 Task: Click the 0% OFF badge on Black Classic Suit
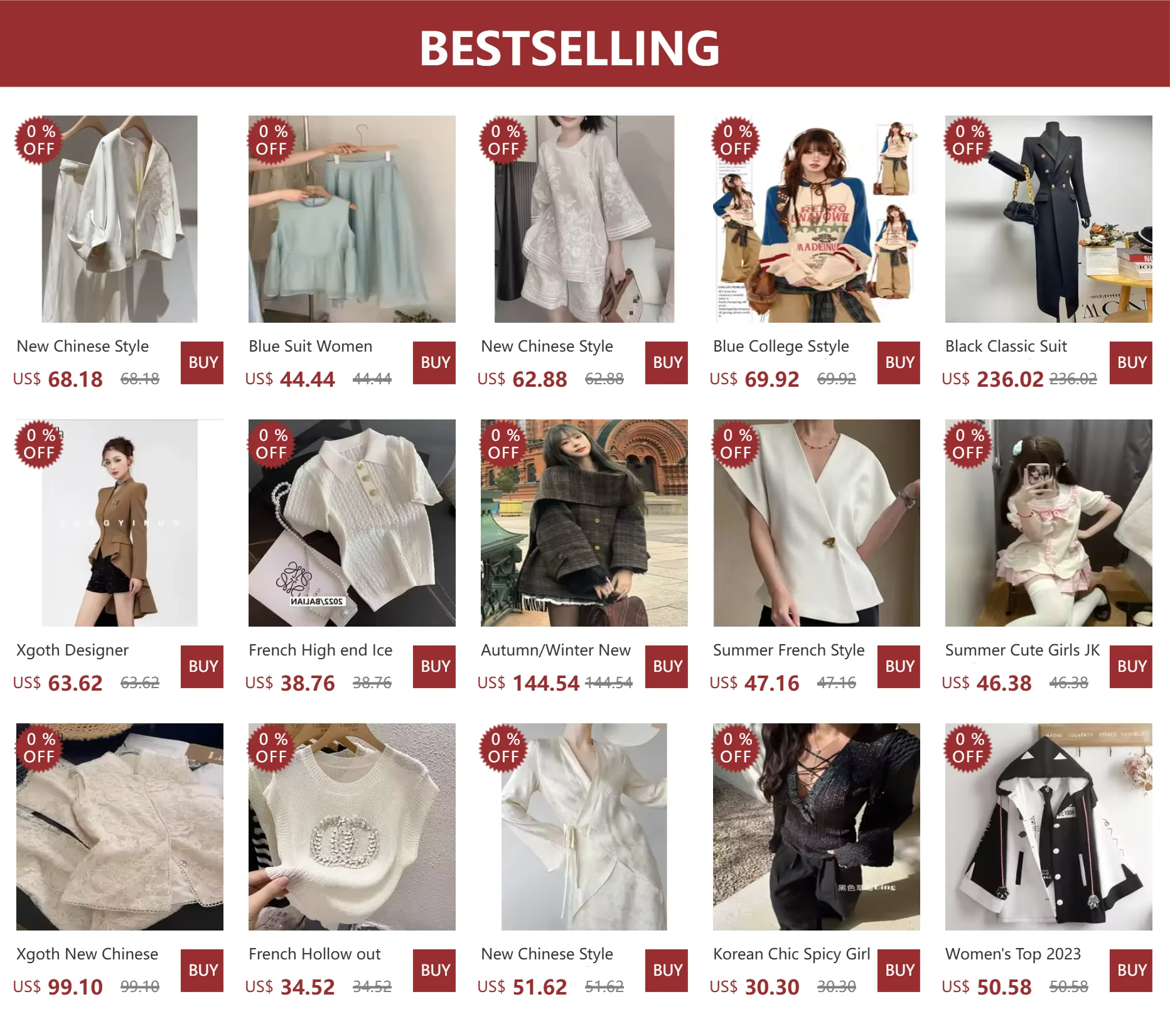click(x=969, y=140)
